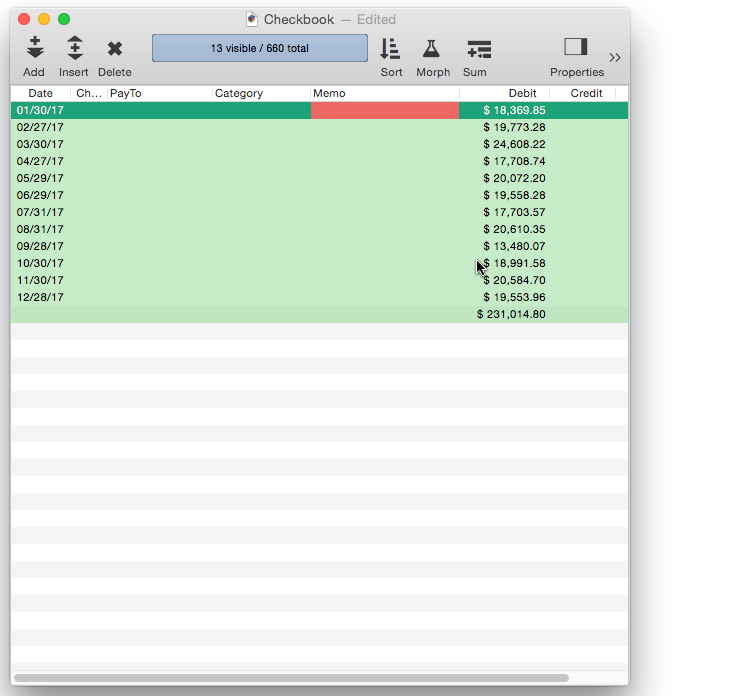
Task: Click the green zoom window button
Action: [64, 19]
